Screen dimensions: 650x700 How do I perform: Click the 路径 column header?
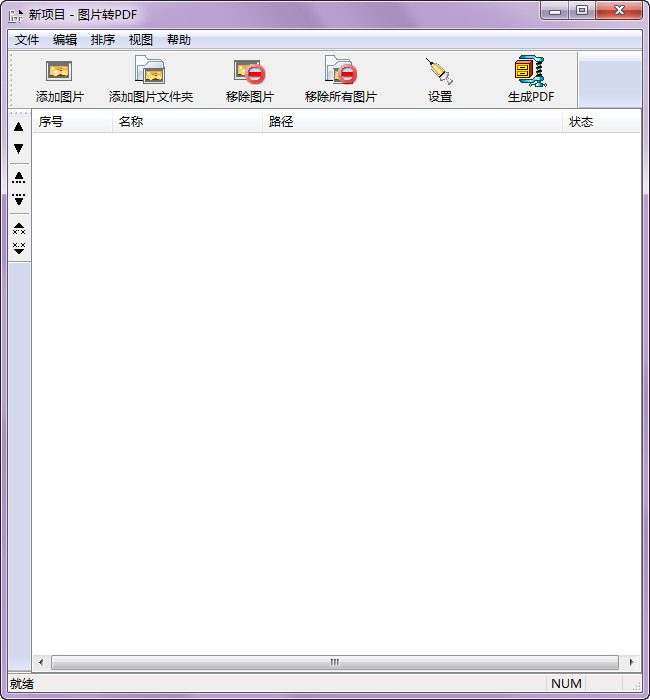click(412, 122)
